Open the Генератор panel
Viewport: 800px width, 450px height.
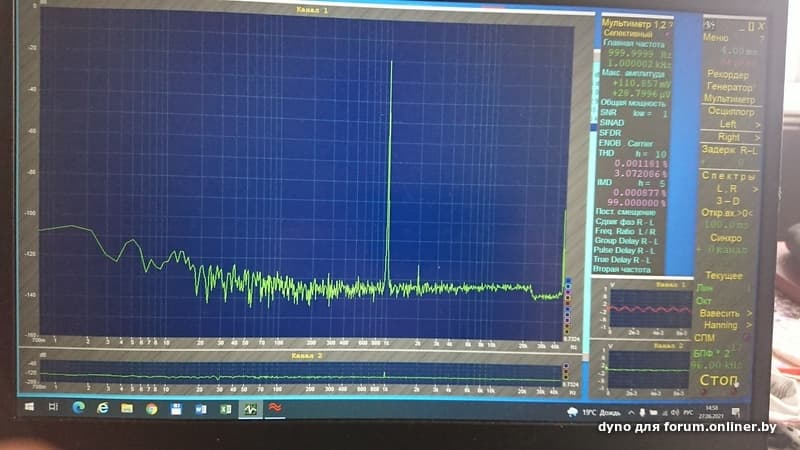point(729,87)
